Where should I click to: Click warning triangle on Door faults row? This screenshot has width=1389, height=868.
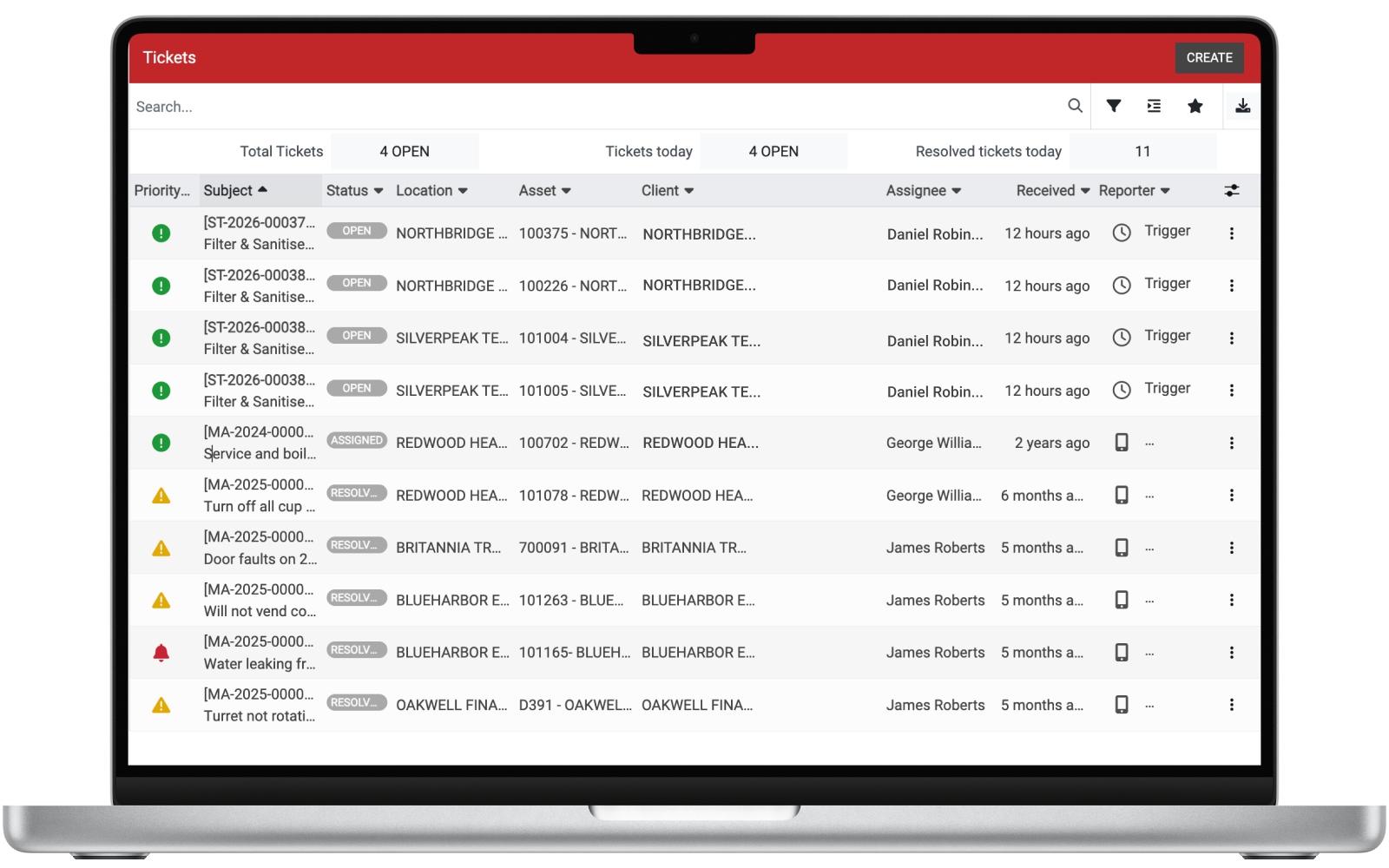click(x=161, y=548)
